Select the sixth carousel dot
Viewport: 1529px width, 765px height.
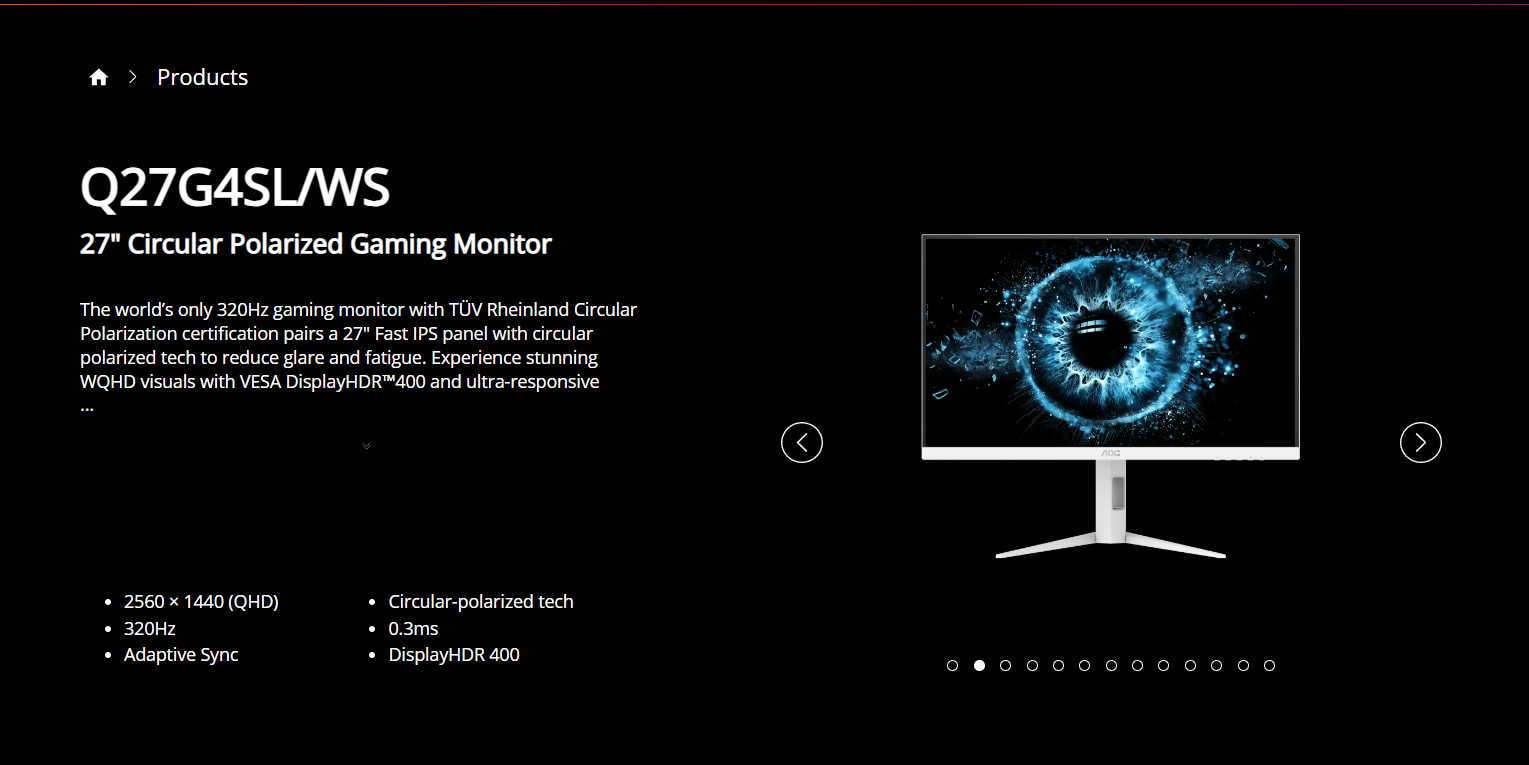pos(1085,665)
